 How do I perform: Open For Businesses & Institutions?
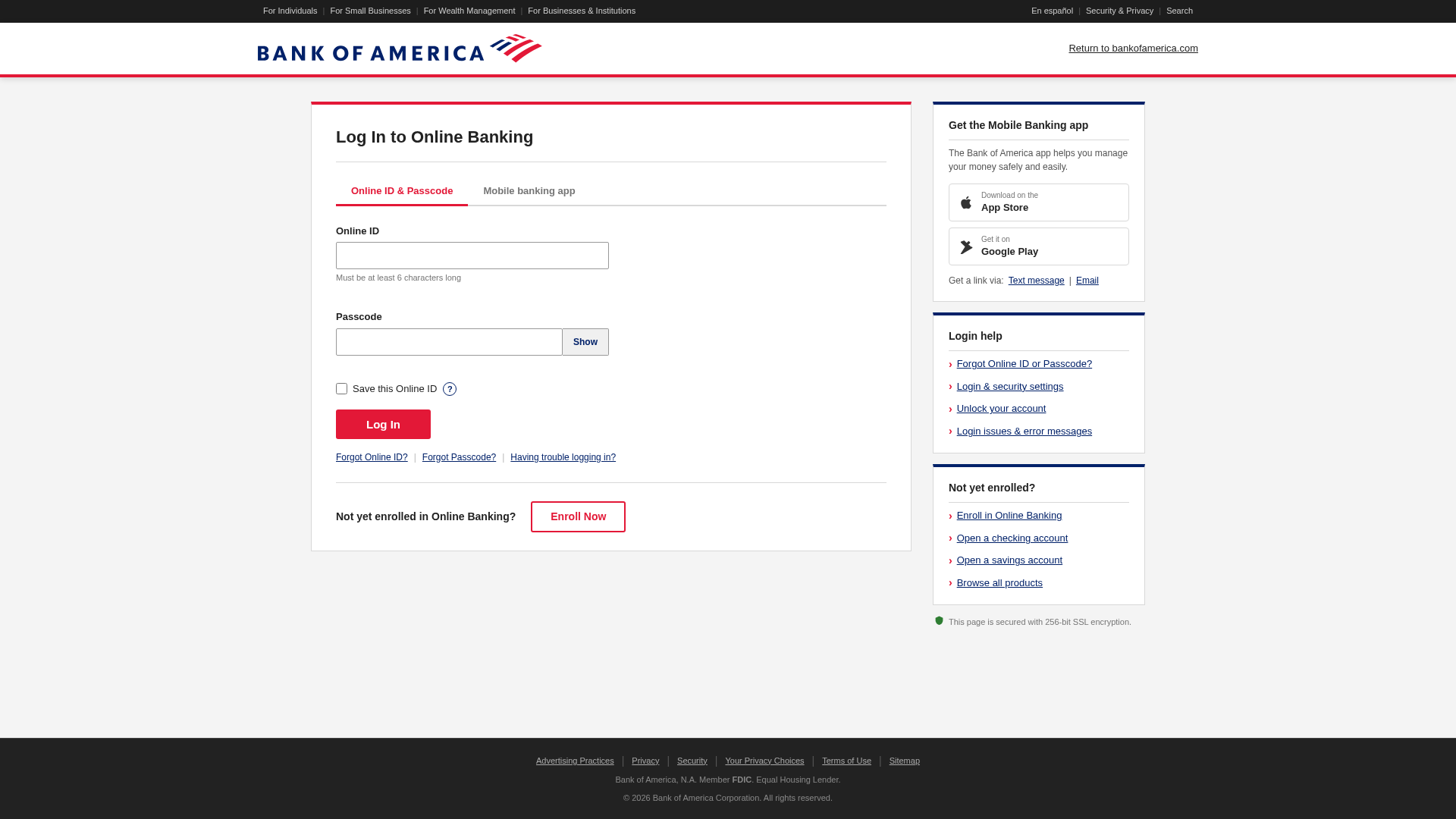click(x=582, y=11)
